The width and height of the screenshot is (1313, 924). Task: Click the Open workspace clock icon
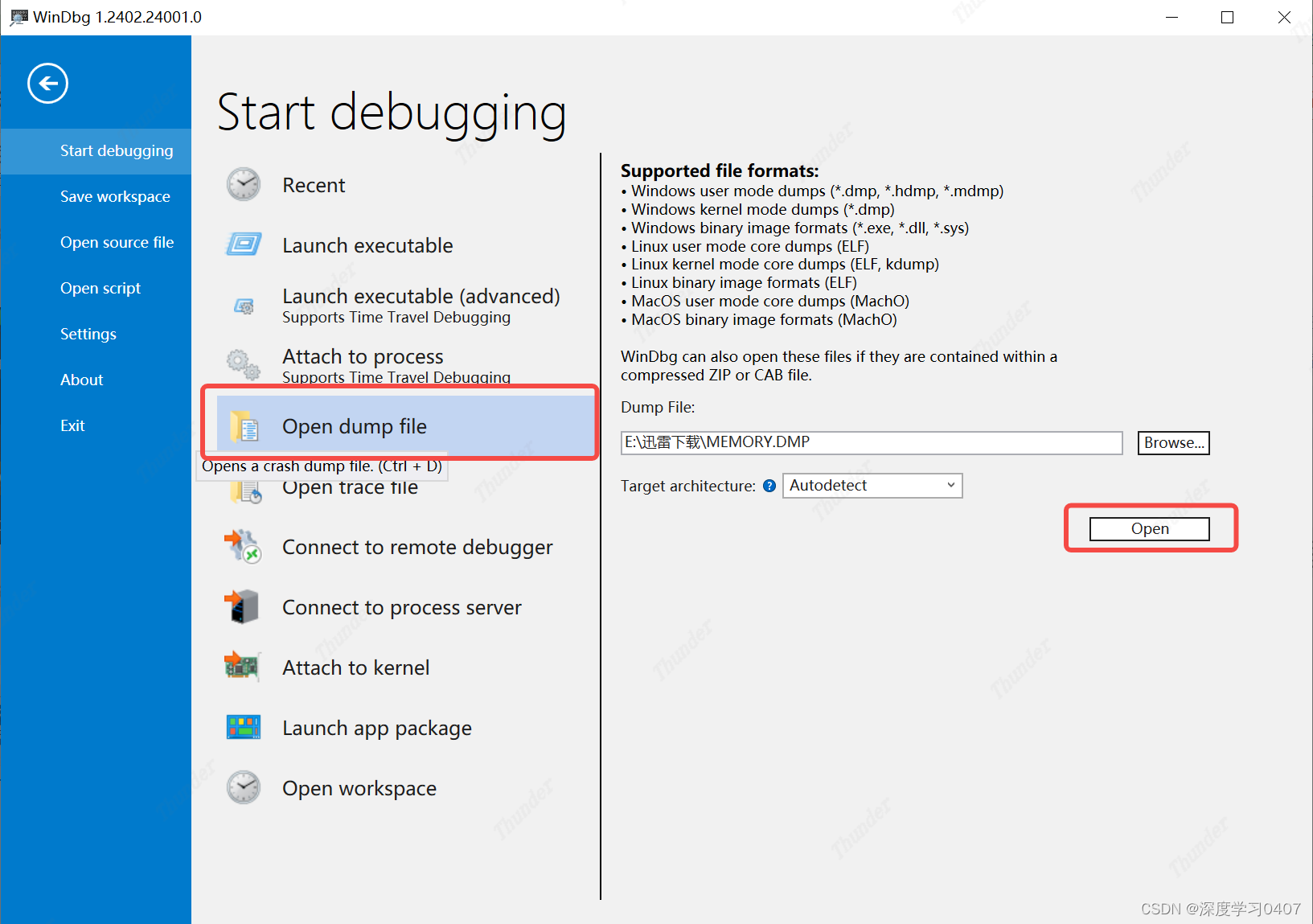243,787
